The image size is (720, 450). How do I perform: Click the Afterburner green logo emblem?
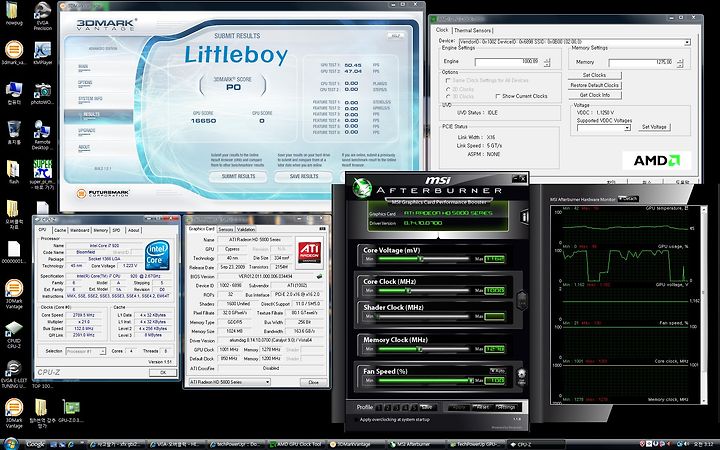coord(362,187)
